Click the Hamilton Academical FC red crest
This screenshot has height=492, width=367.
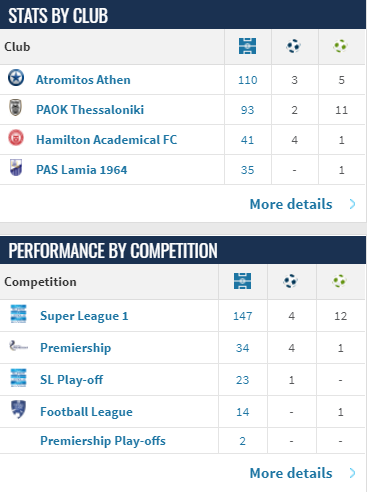click(16, 138)
